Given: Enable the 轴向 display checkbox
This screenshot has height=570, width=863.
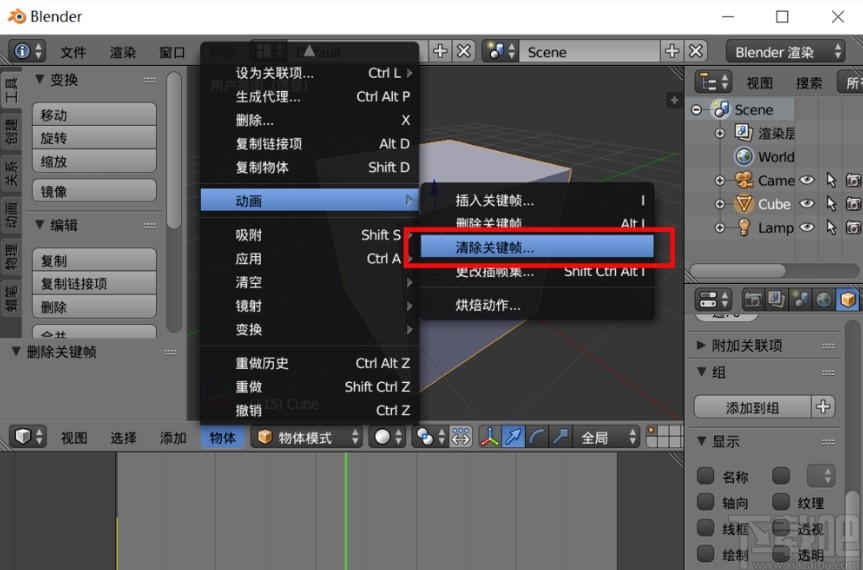Looking at the screenshot, I should (705, 501).
